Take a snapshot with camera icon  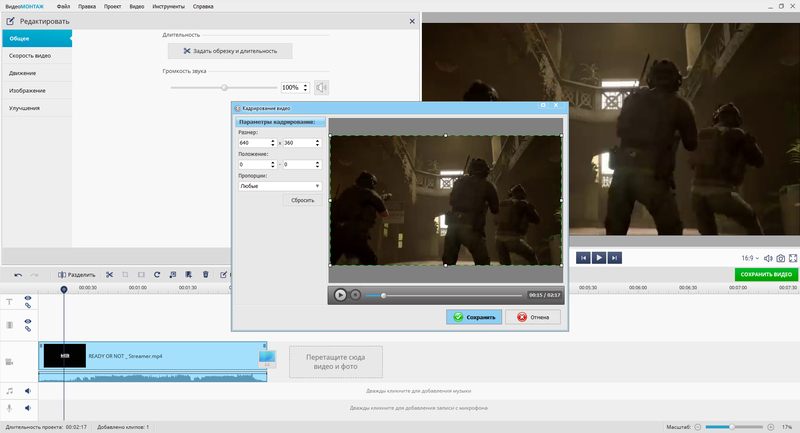click(781, 259)
